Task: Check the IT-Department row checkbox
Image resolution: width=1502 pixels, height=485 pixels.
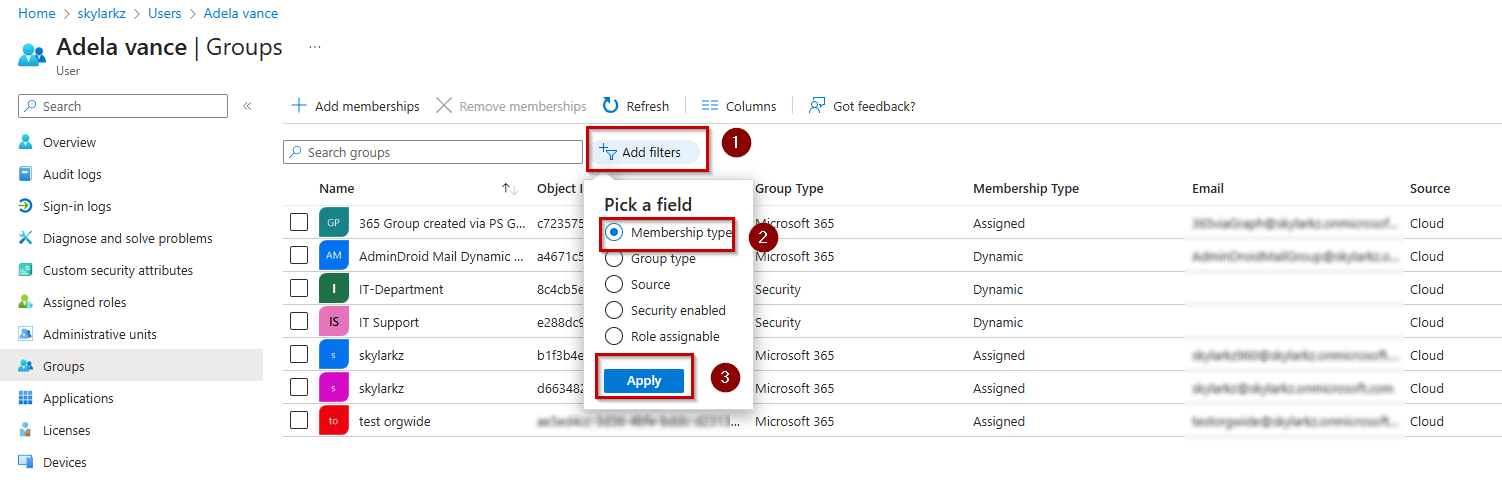Action: tap(299, 289)
